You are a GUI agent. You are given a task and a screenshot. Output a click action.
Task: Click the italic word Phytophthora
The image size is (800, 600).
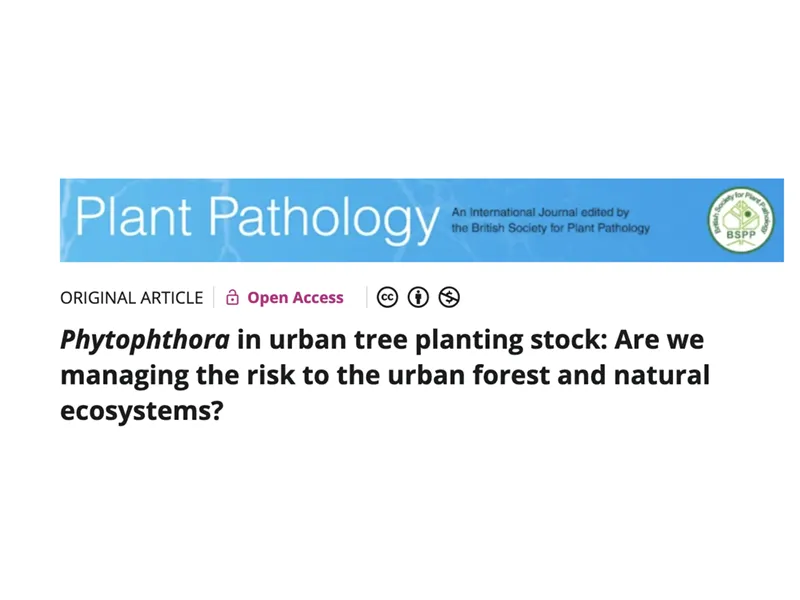pos(145,340)
